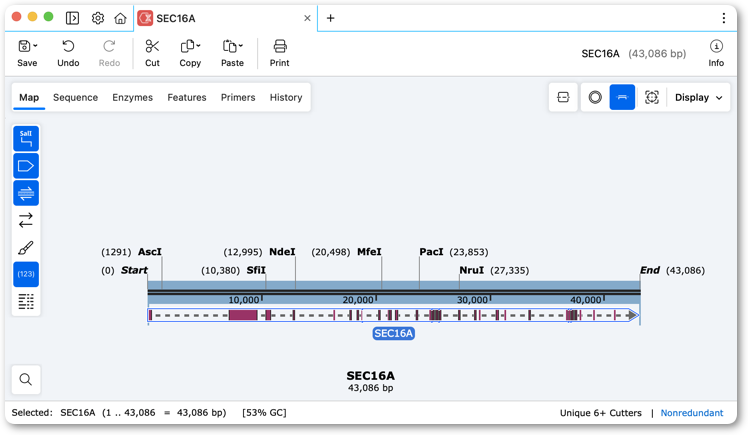Toggle the sidebar panel icon
The height and width of the screenshot is (435, 748).
(x=73, y=18)
